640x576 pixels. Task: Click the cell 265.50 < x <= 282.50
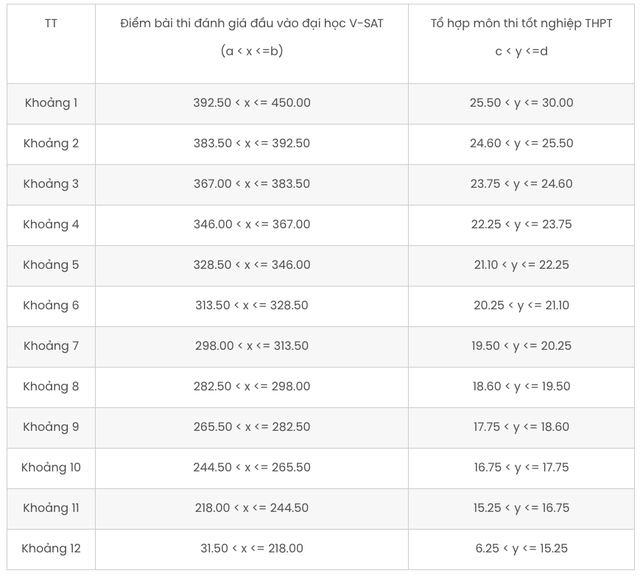pos(252,427)
